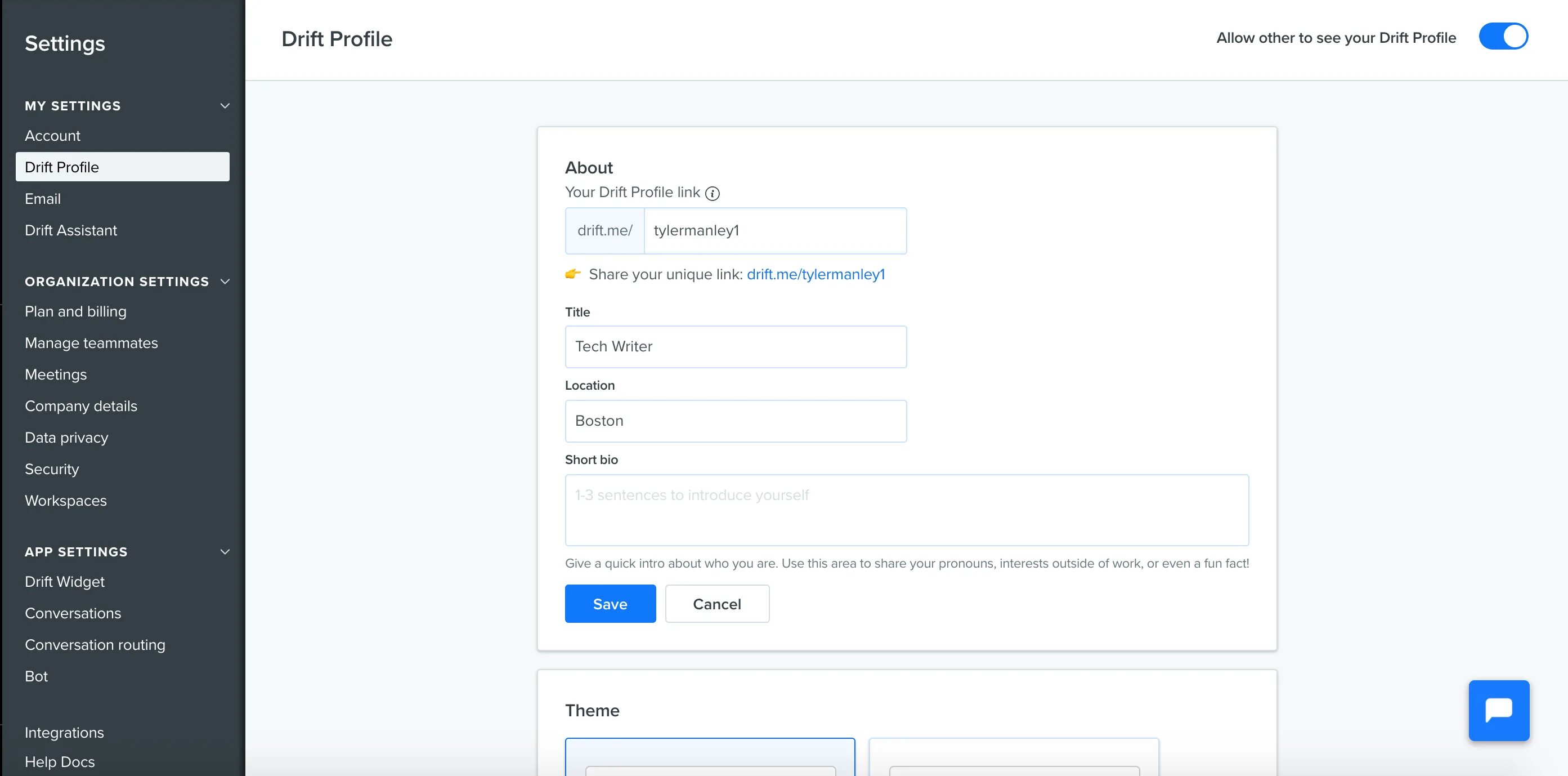Open Account settings in sidebar
Image resolution: width=1568 pixels, height=776 pixels.
(52, 136)
